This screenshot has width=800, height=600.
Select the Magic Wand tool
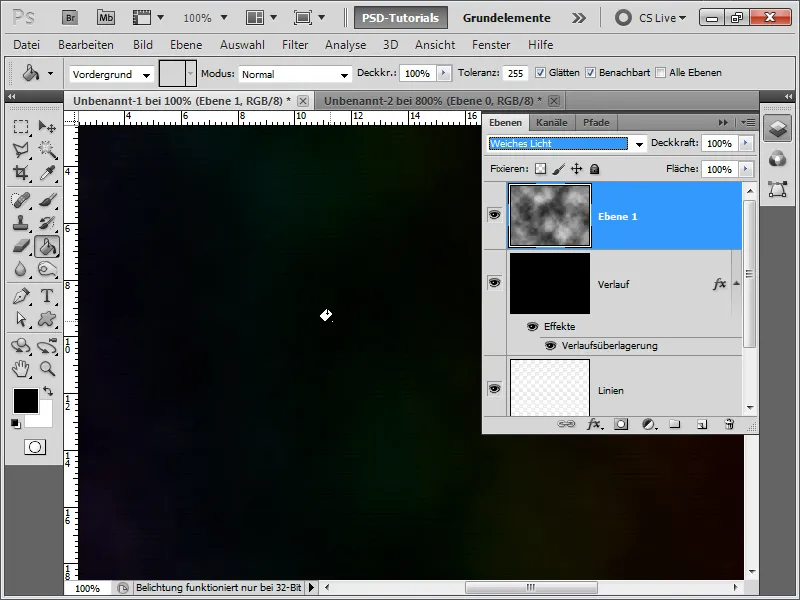[x=47, y=149]
